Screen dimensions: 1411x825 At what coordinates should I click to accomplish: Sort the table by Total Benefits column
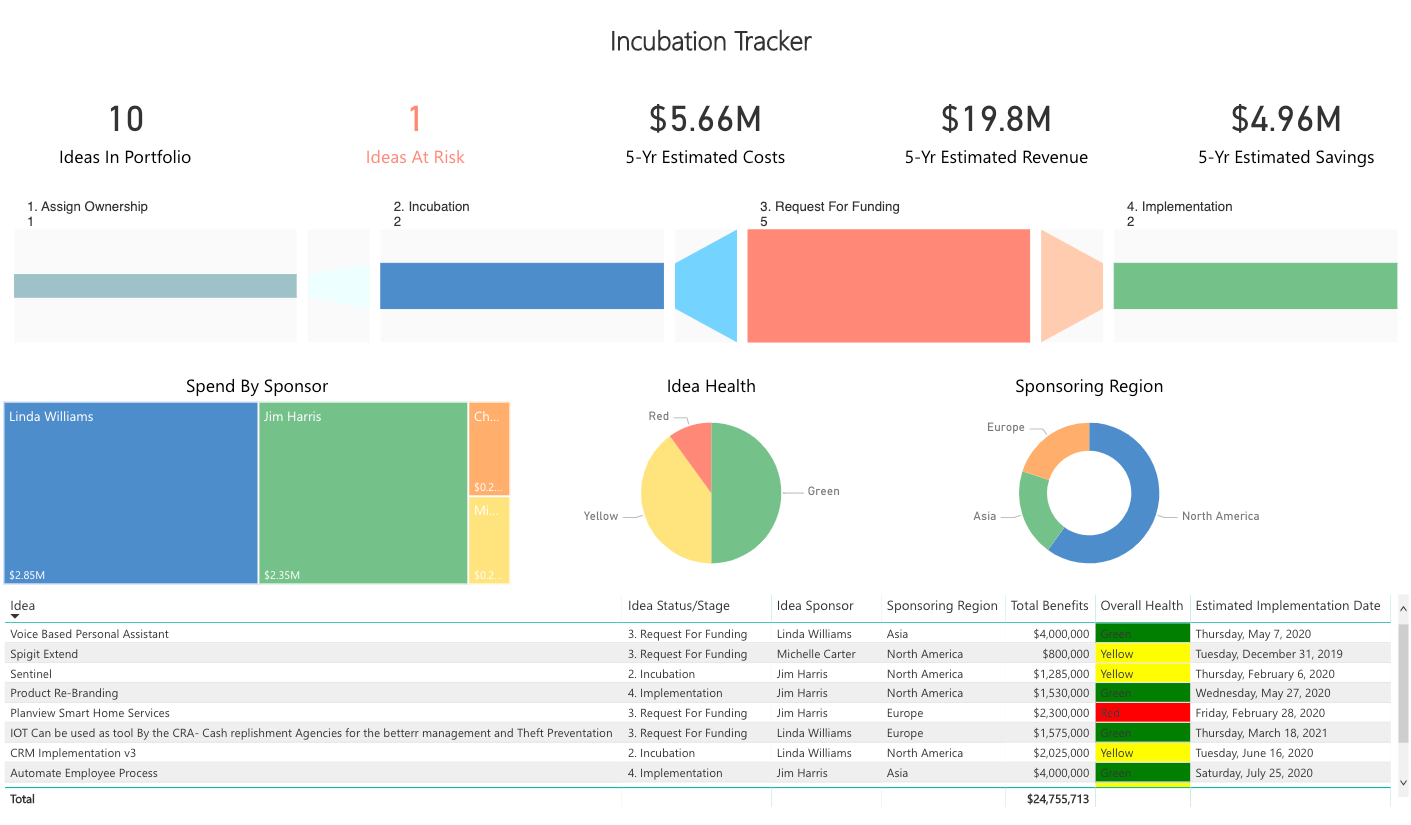pyautogui.click(x=1049, y=605)
